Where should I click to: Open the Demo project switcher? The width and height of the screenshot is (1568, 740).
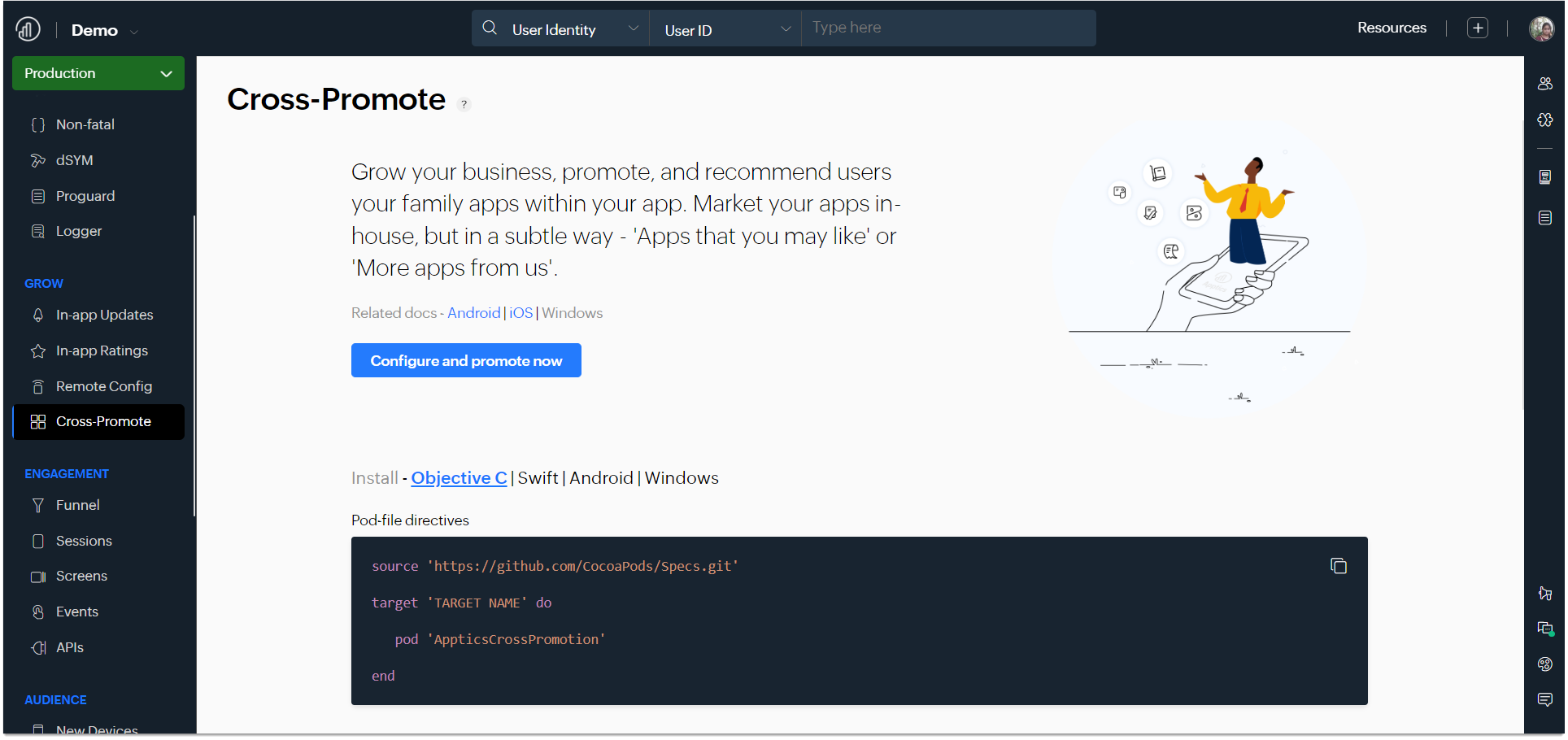(104, 31)
